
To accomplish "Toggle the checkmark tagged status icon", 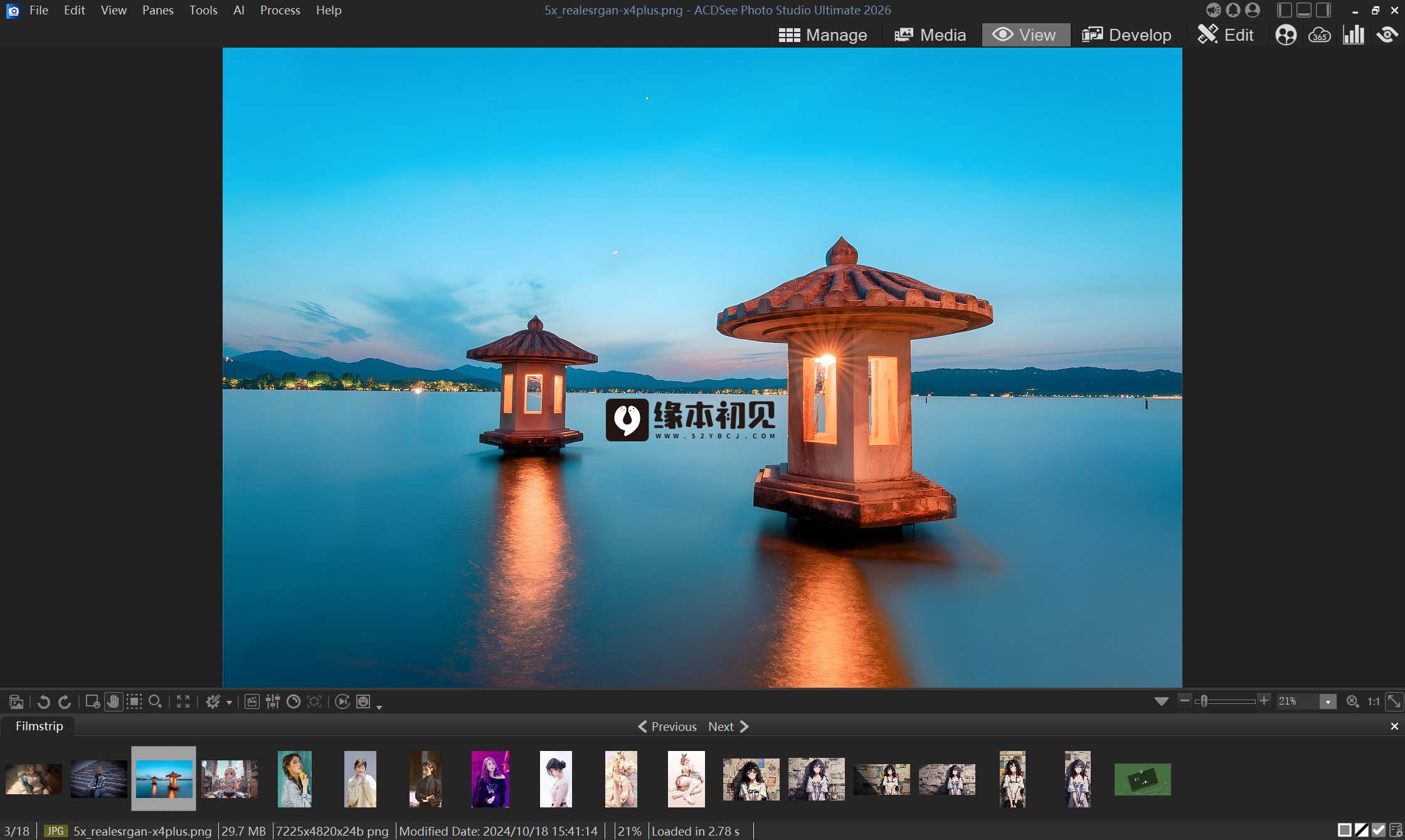I will (1379, 831).
